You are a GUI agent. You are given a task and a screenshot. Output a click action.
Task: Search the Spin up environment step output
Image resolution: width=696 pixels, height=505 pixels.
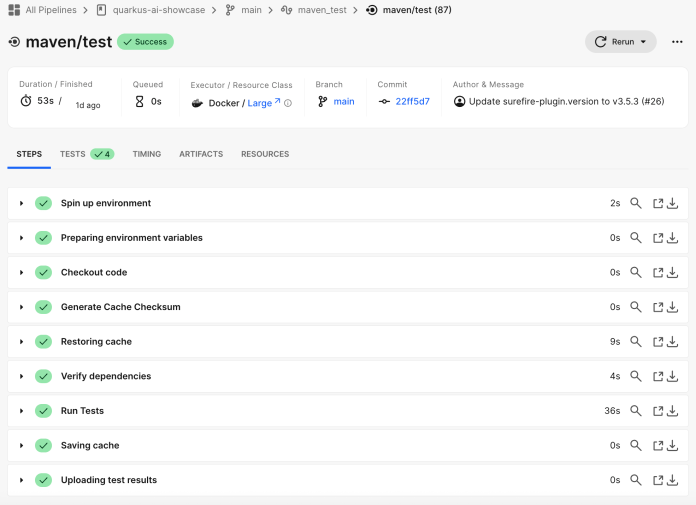coord(635,203)
